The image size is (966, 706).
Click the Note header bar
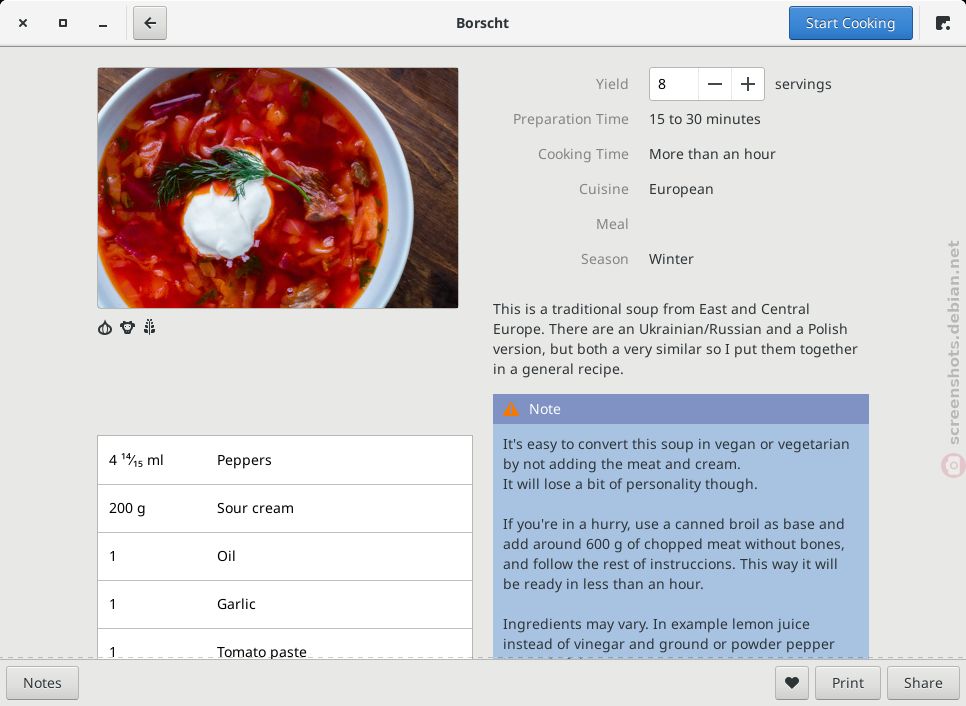tap(681, 409)
